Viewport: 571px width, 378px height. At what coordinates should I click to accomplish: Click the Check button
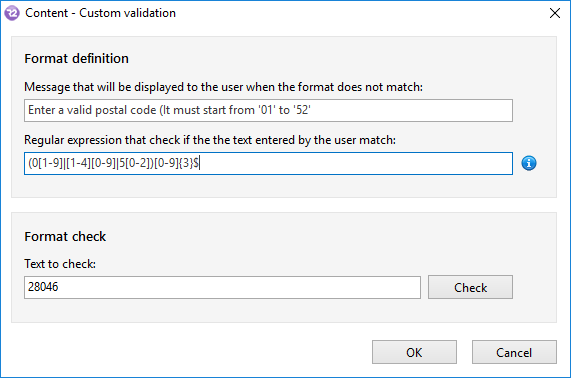tap(470, 287)
